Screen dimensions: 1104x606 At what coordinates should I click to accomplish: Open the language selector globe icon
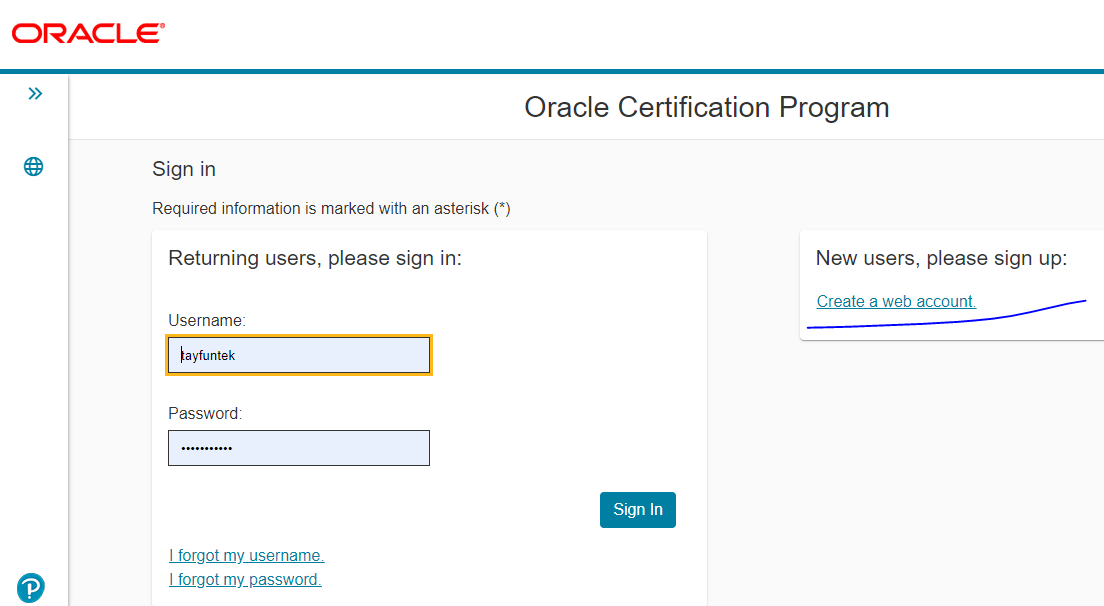pos(34,167)
